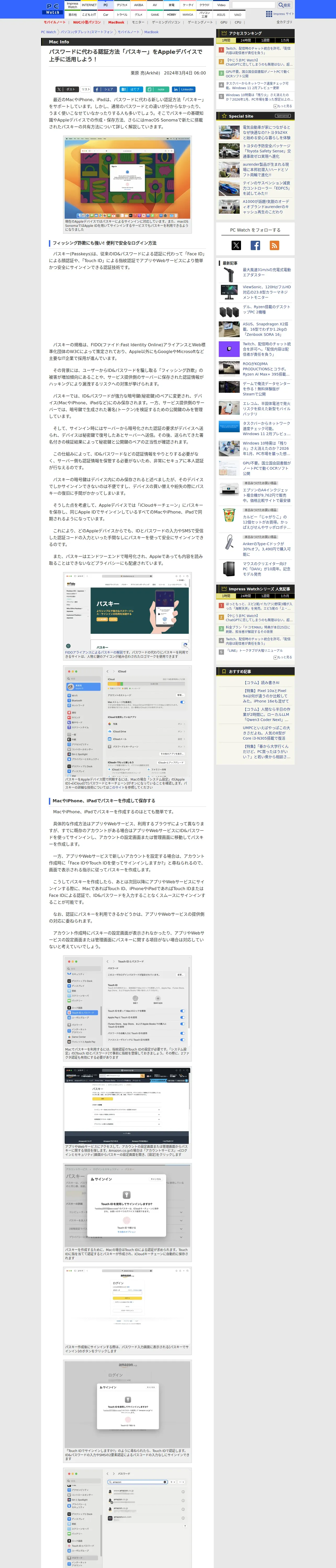336x1568 pixels.
Task: Open the NUC/小型パソコン category link
Action: pos(87,22)
